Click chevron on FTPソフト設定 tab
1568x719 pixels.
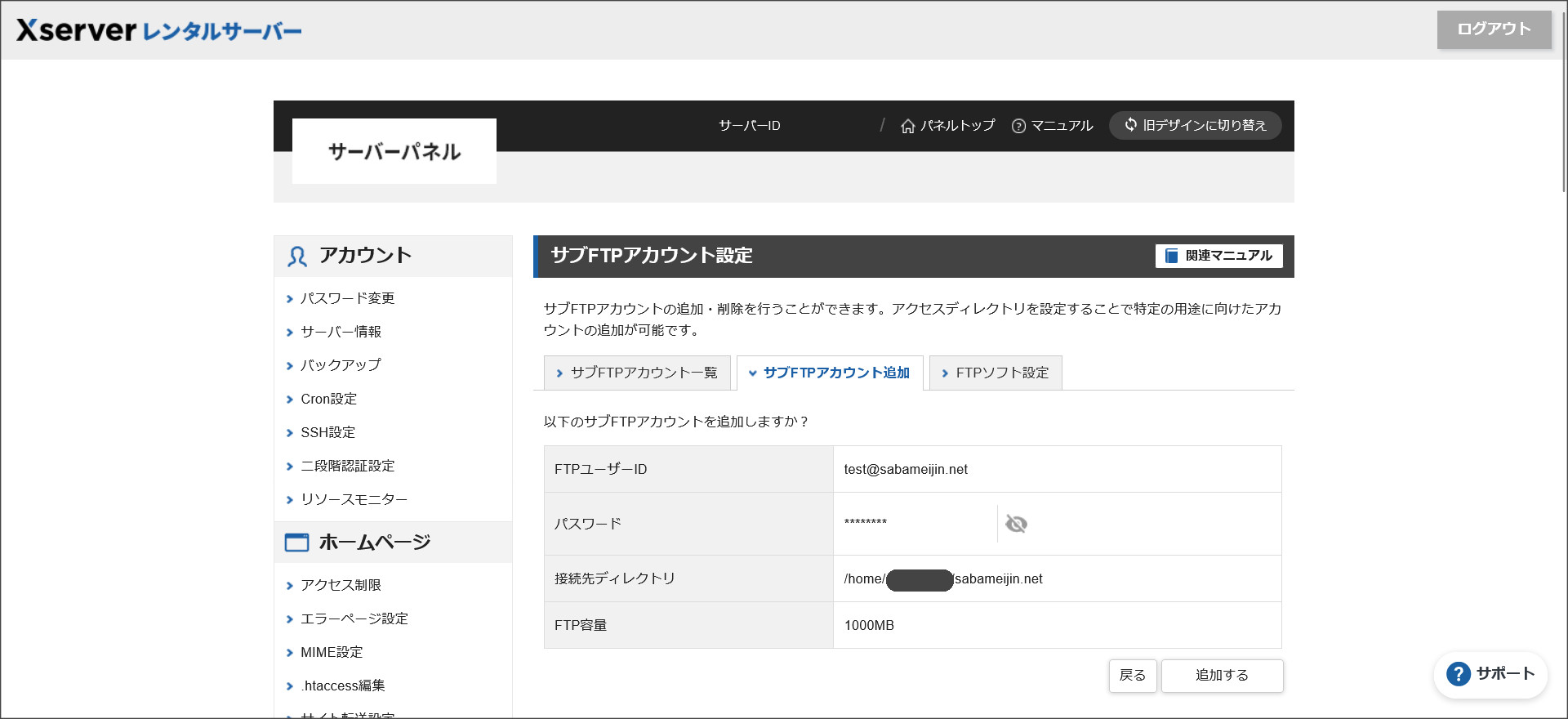coord(945,373)
